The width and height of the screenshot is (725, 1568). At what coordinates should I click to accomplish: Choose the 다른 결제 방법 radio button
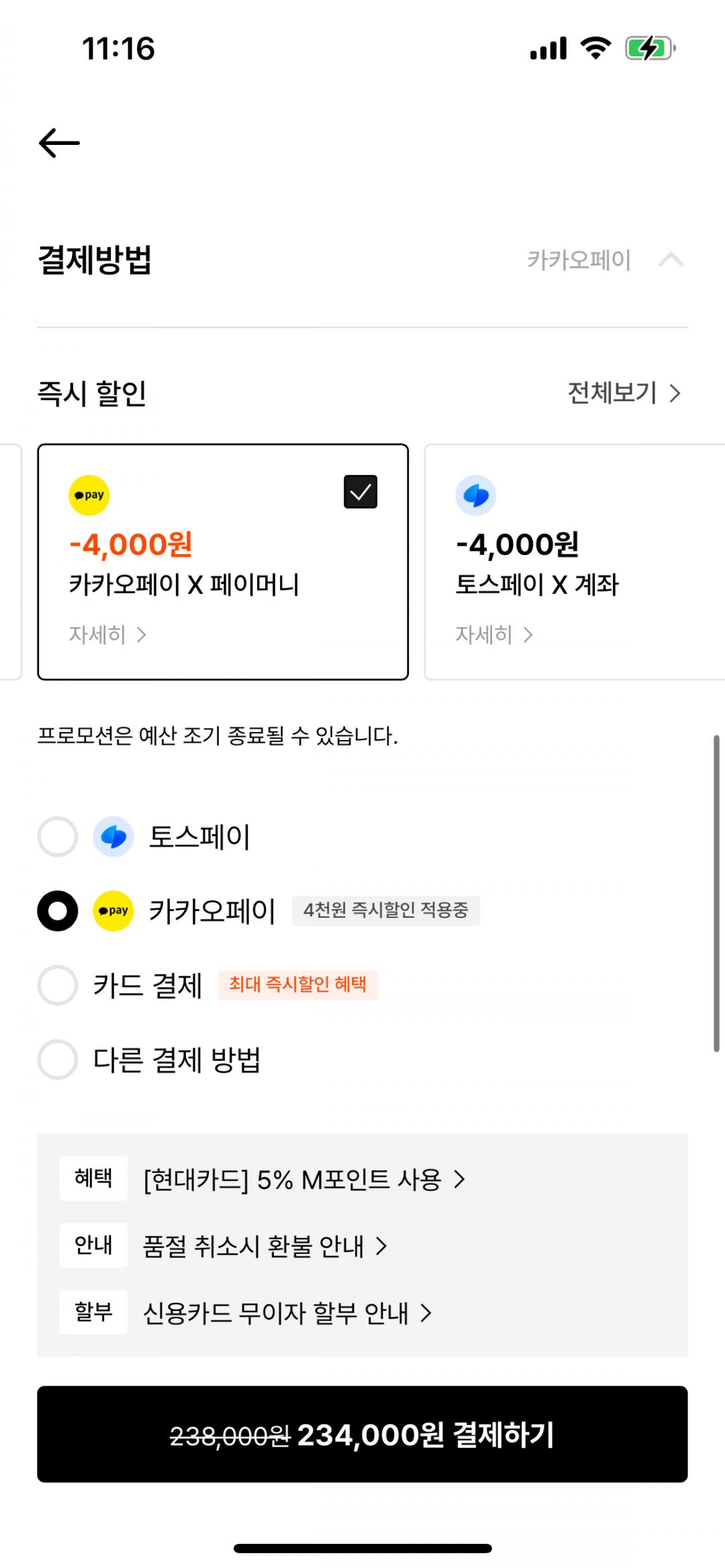58,1059
